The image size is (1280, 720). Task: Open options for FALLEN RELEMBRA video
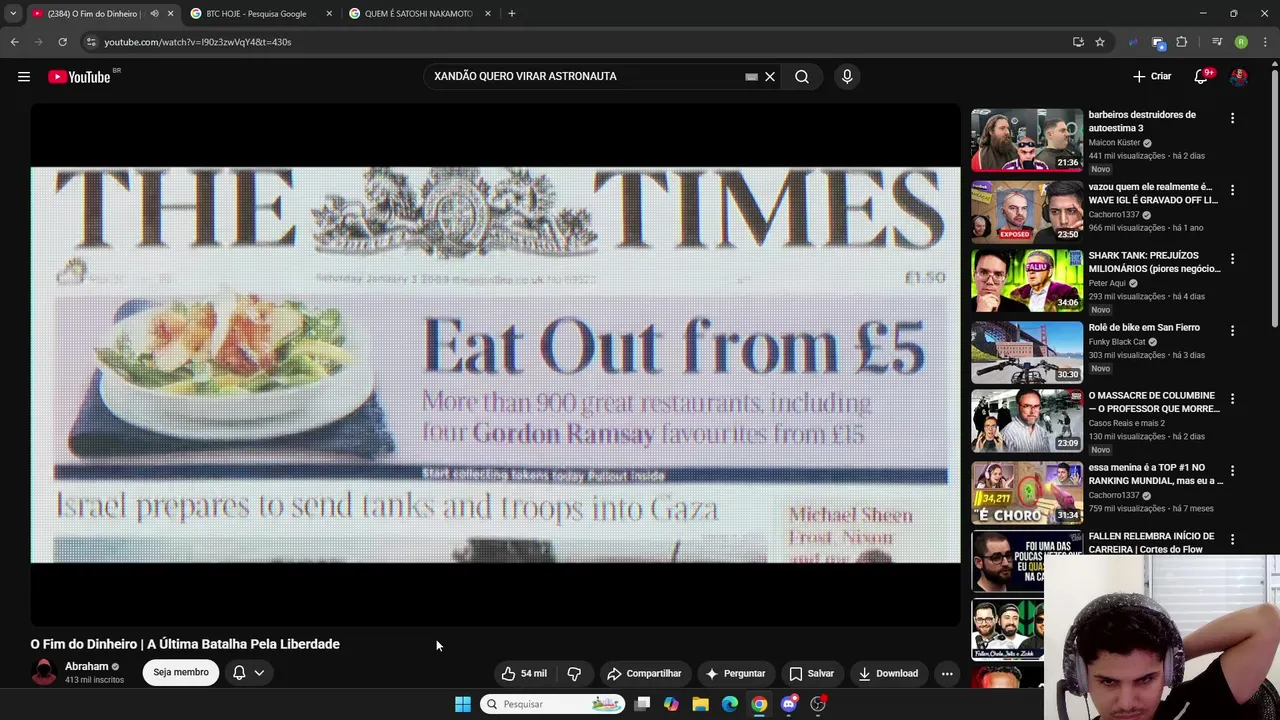pyautogui.click(x=1232, y=540)
